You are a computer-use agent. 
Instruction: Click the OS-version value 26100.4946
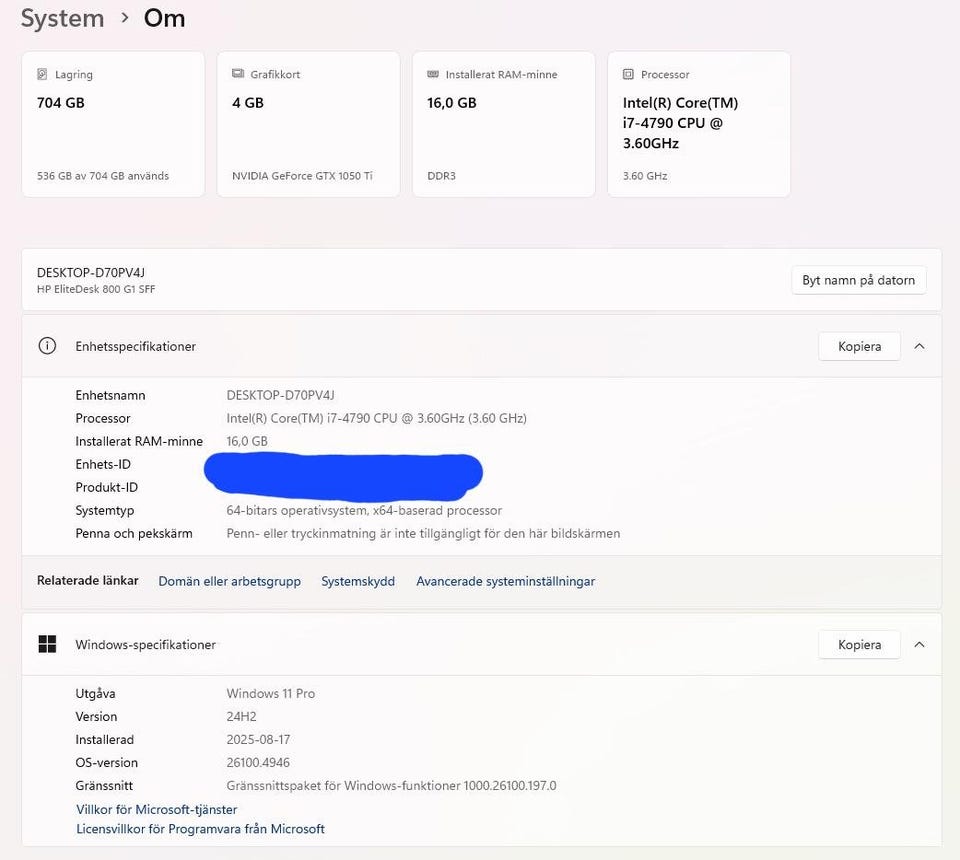coord(258,763)
